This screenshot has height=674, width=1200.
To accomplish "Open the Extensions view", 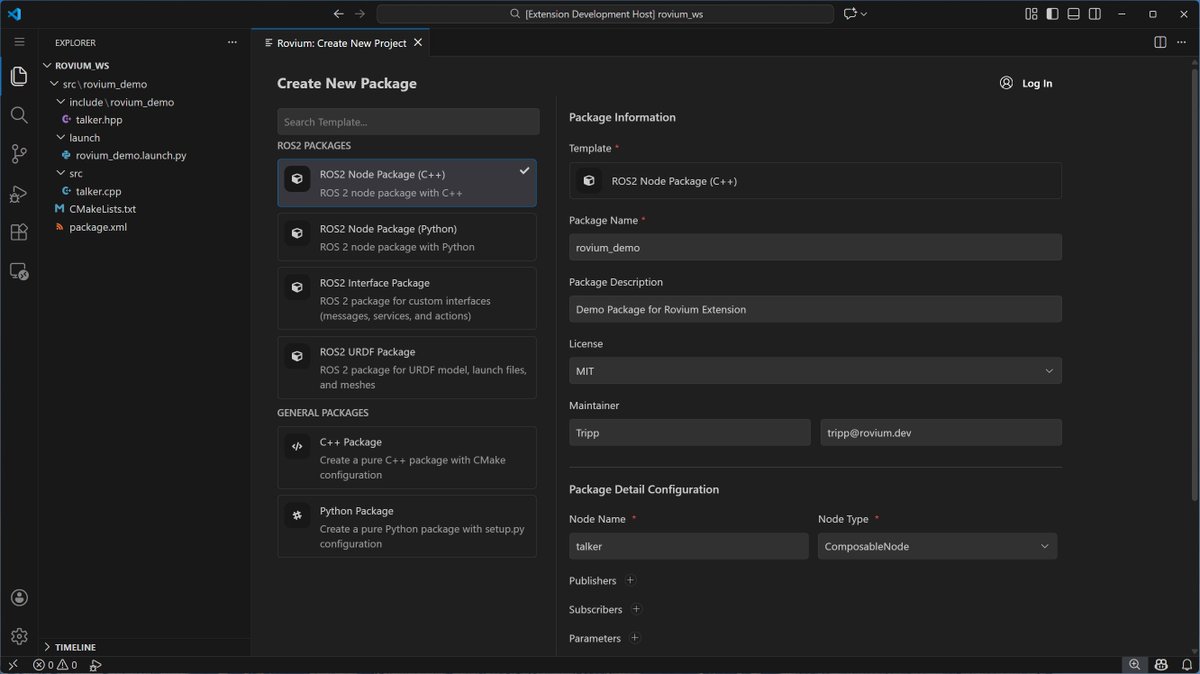I will (x=19, y=232).
